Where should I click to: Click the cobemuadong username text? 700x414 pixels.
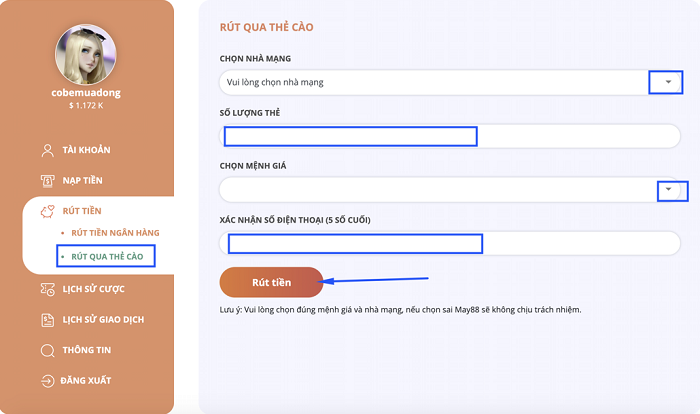(86, 93)
